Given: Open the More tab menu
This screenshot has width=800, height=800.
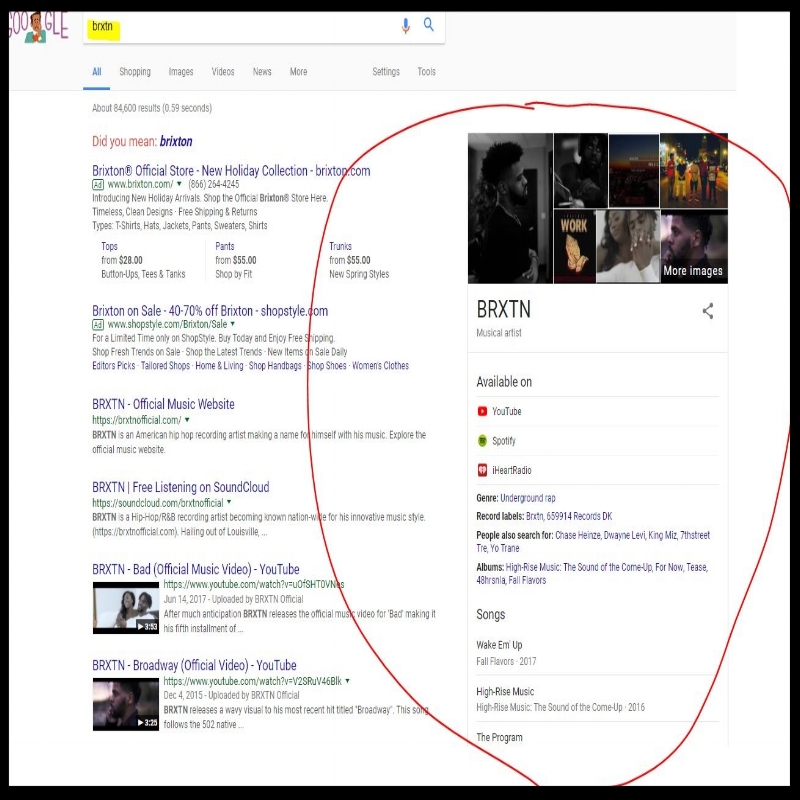Looking at the screenshot, I should click(x=298, y=71).
